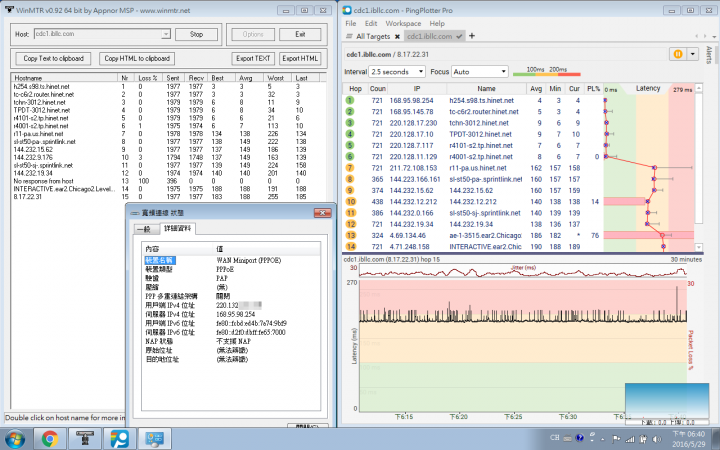720x450 pixels.
Task: Click the Exit button in WinMTR
Action: (x=300, y=34)
